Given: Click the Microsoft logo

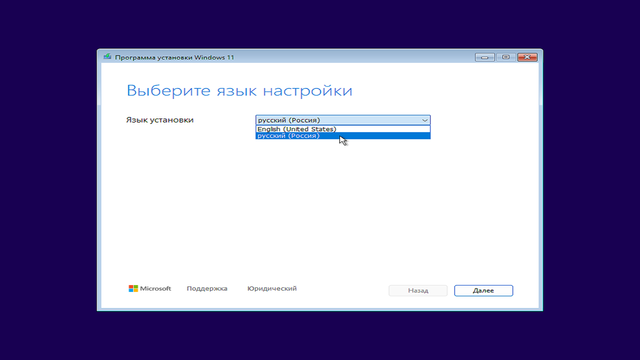Looking at the screenshot, I should coord(150,289).
